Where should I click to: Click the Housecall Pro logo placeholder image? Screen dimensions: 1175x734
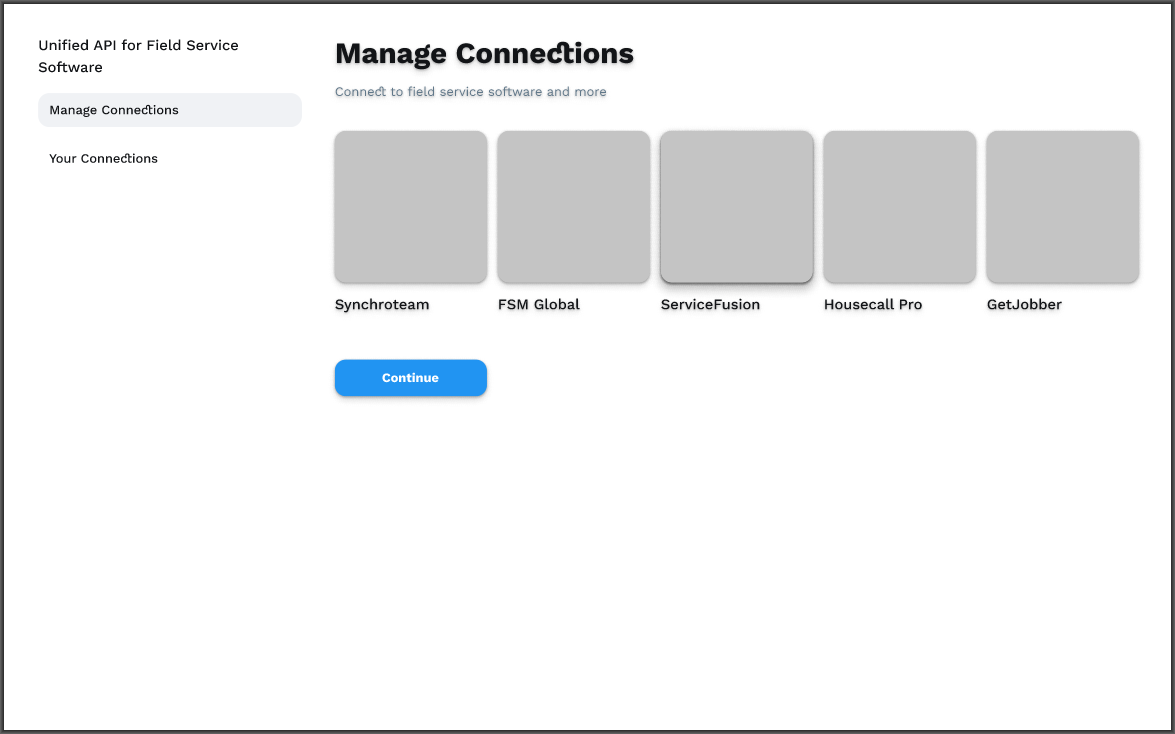click(898, 206)
